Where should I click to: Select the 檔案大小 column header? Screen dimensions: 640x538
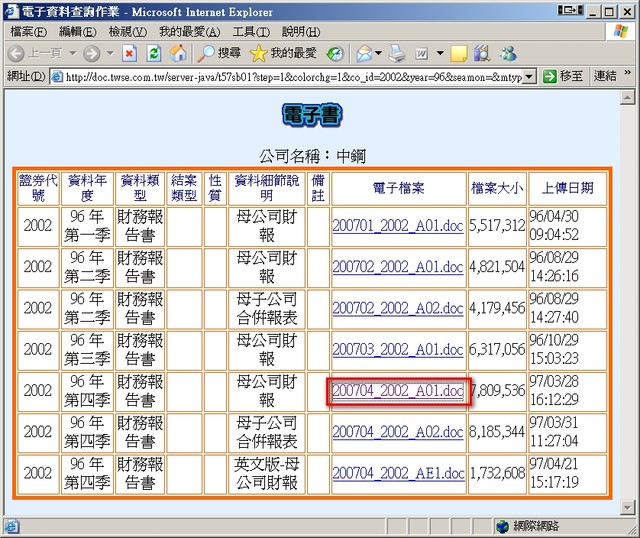(497, 188)
